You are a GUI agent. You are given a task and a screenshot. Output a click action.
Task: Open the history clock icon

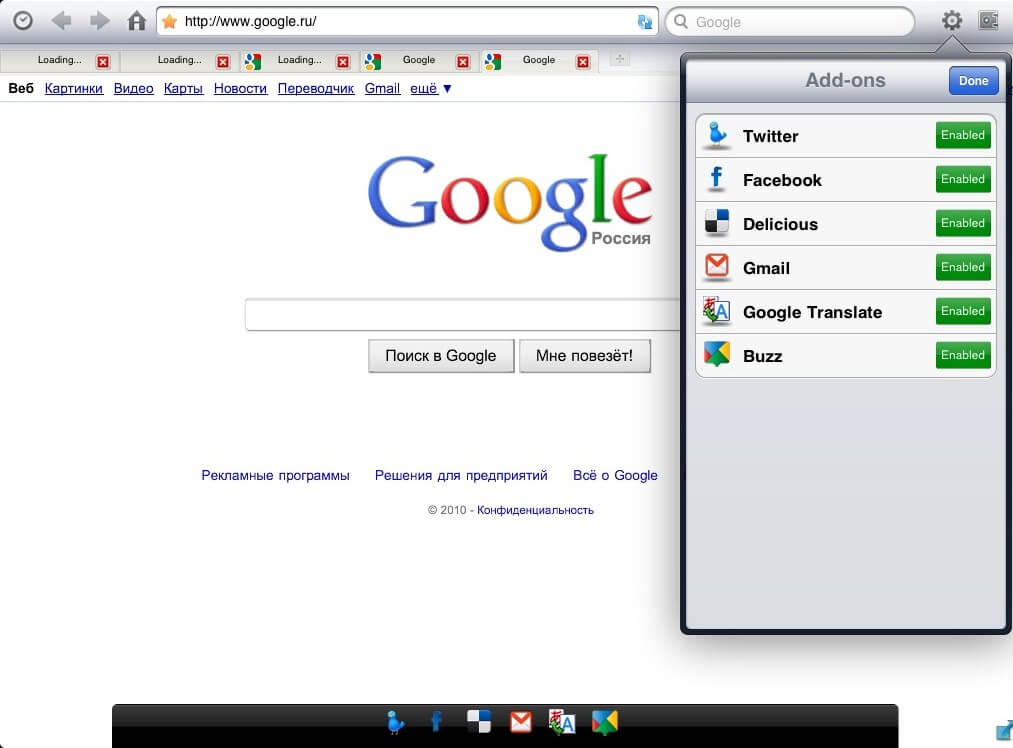[x=23, y=21]
